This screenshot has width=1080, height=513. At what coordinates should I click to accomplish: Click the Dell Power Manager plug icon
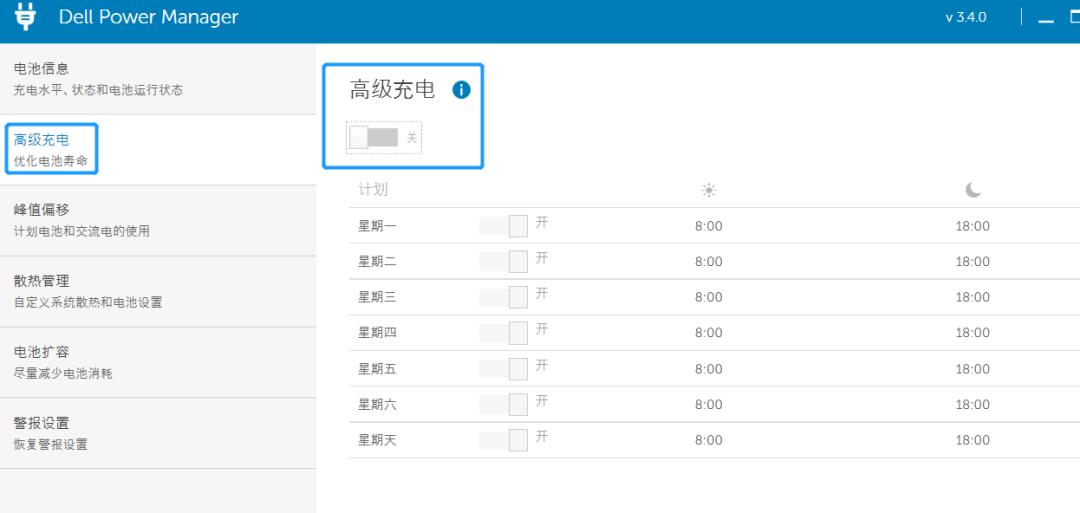click(25, 17)
